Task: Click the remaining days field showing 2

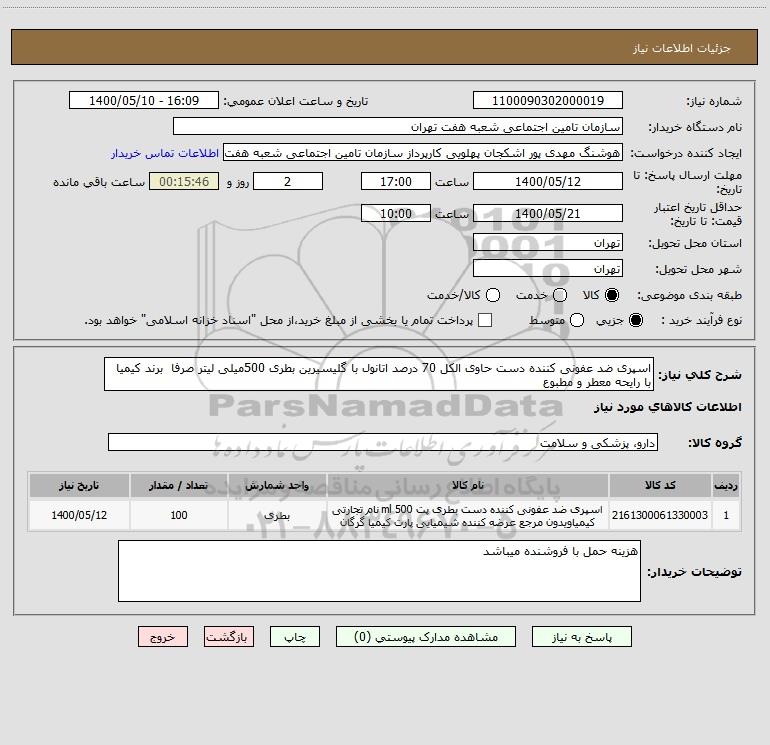Action: click(x=288, y=182)
